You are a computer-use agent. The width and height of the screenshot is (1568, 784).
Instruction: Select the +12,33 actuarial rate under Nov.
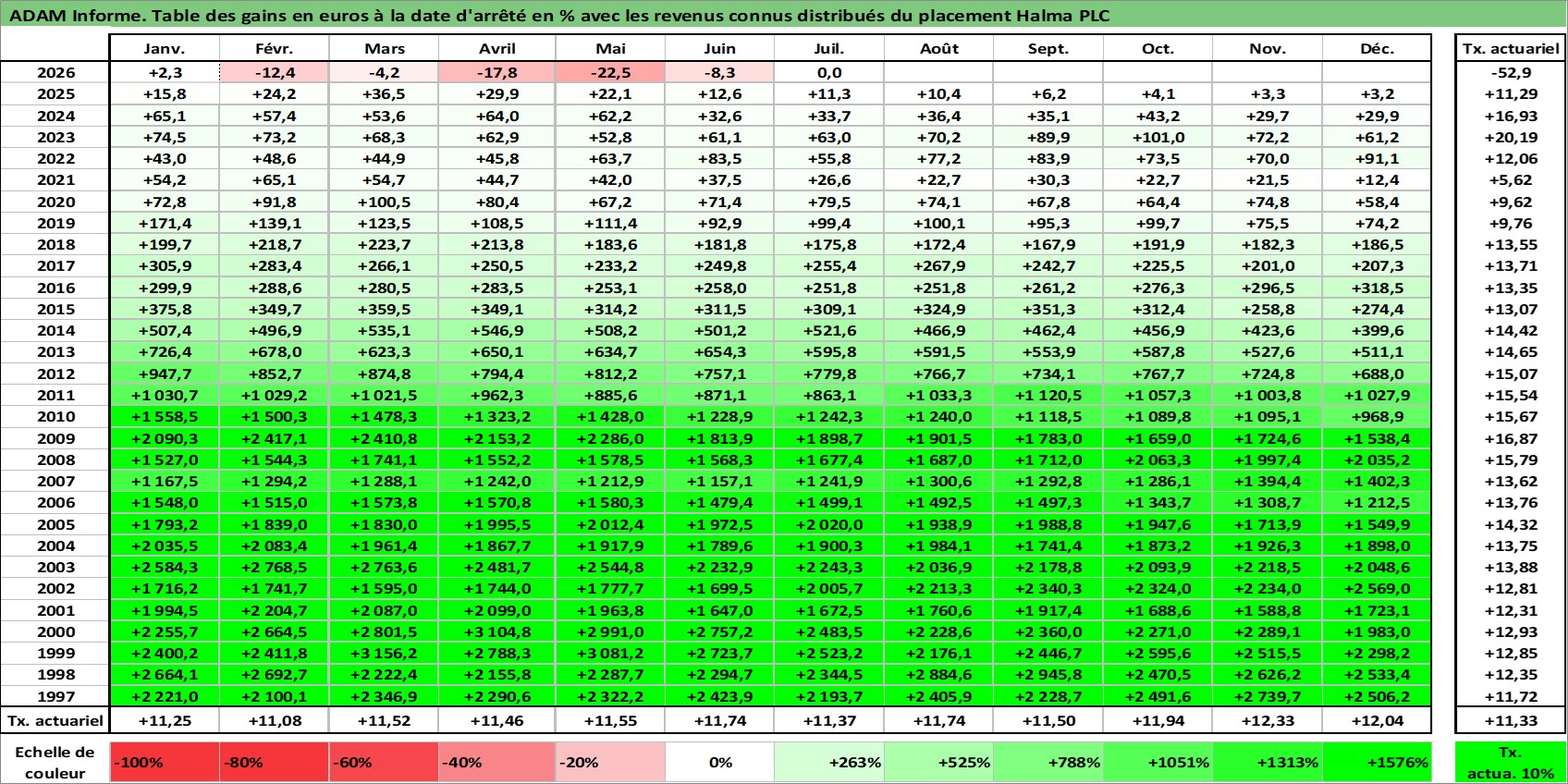[1268, 720]
